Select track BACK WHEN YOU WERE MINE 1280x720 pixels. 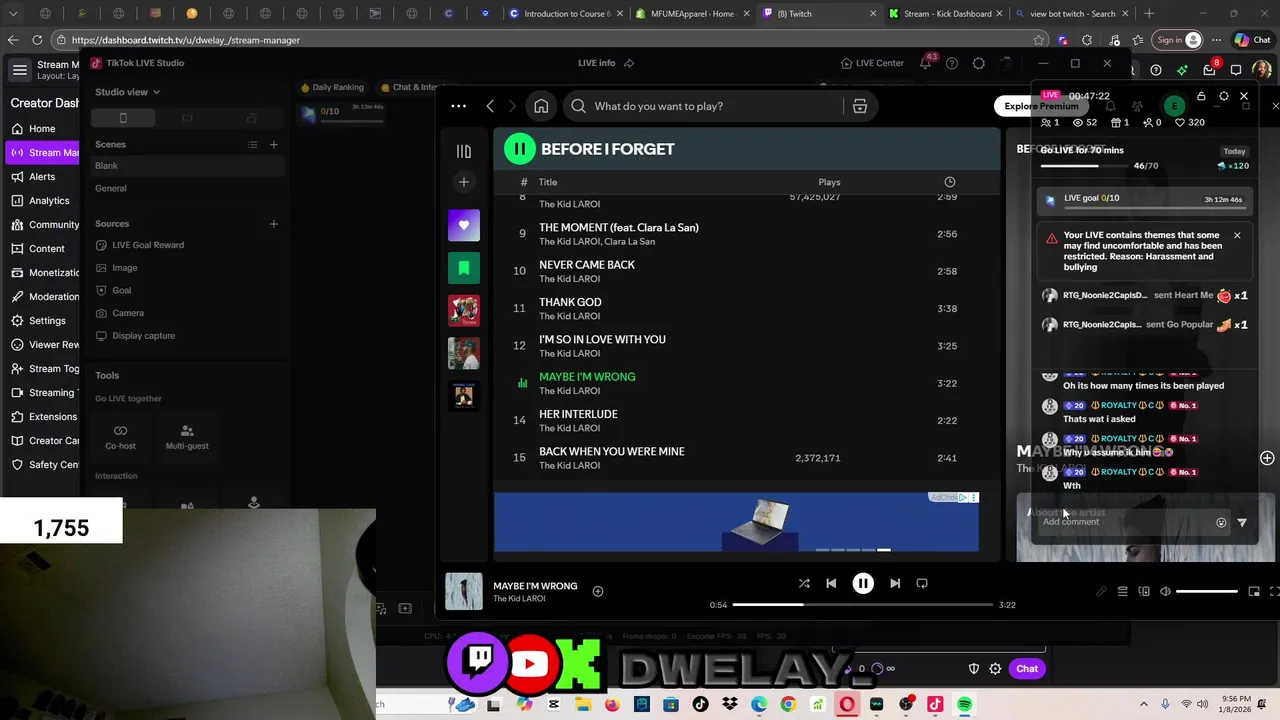coord(746,458)
